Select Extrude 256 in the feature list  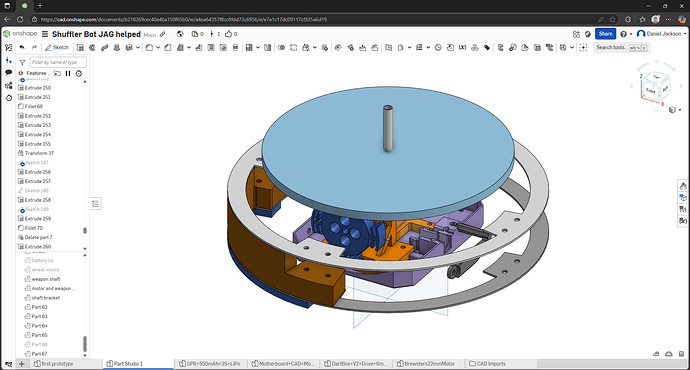click(37, 172)
